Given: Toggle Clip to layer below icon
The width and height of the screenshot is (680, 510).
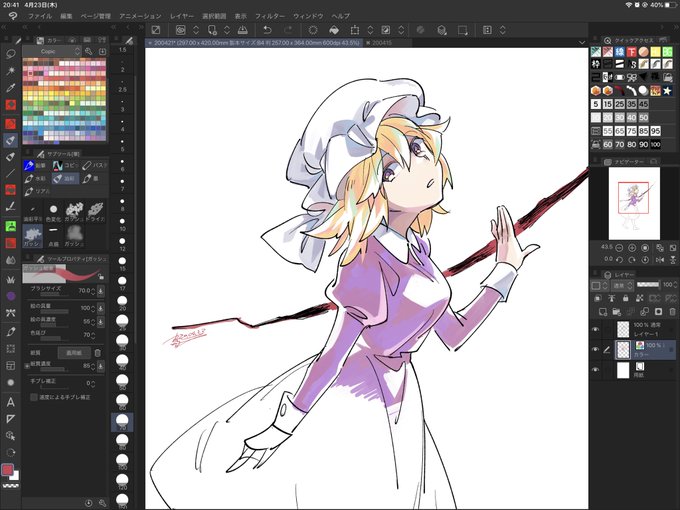Looking at the screenshot, I should click(x=598, y=298).
